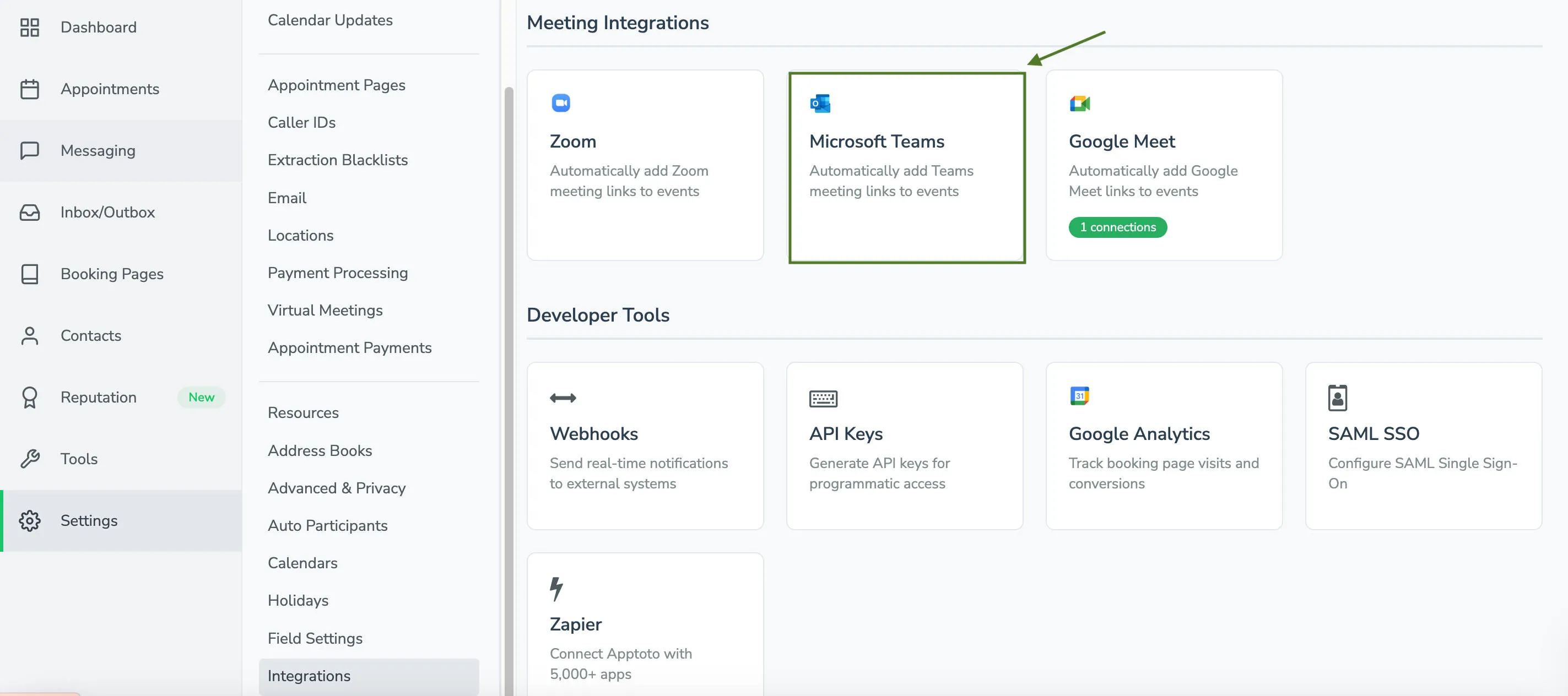Select the Contacts person icon
Screen dimensions: 1568x696
[x=30, y=335]
